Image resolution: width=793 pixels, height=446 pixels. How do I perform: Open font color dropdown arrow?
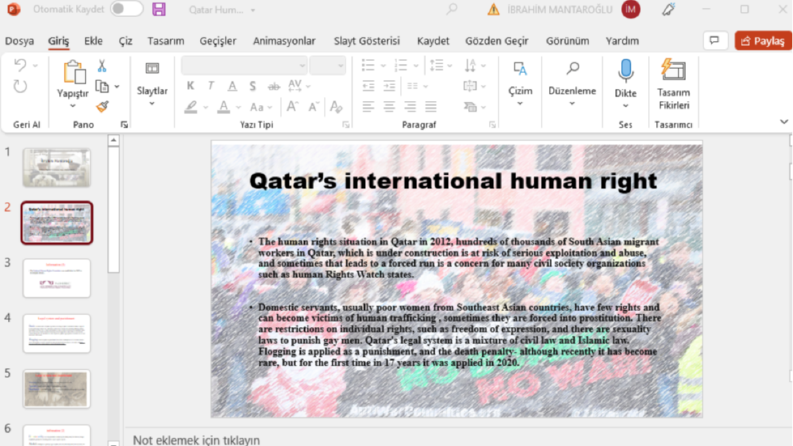coord(238,107)
